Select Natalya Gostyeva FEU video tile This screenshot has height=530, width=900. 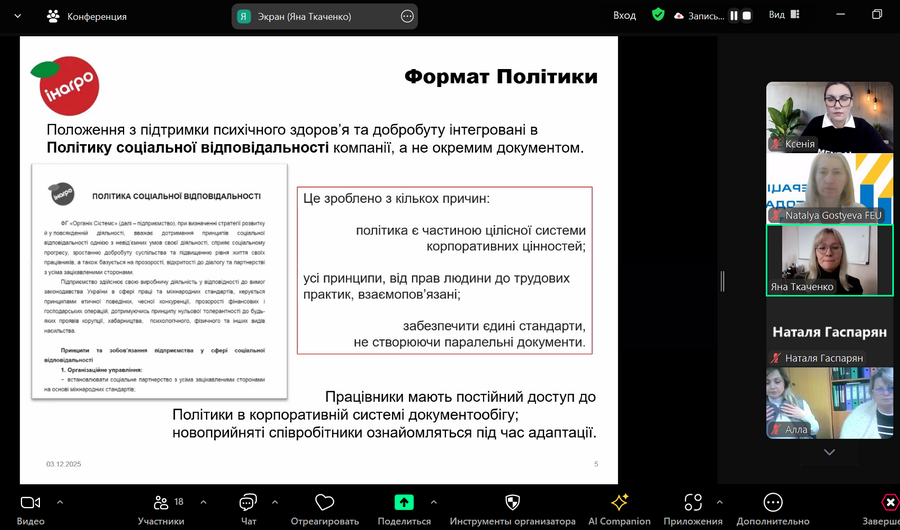tap(829, 188)
